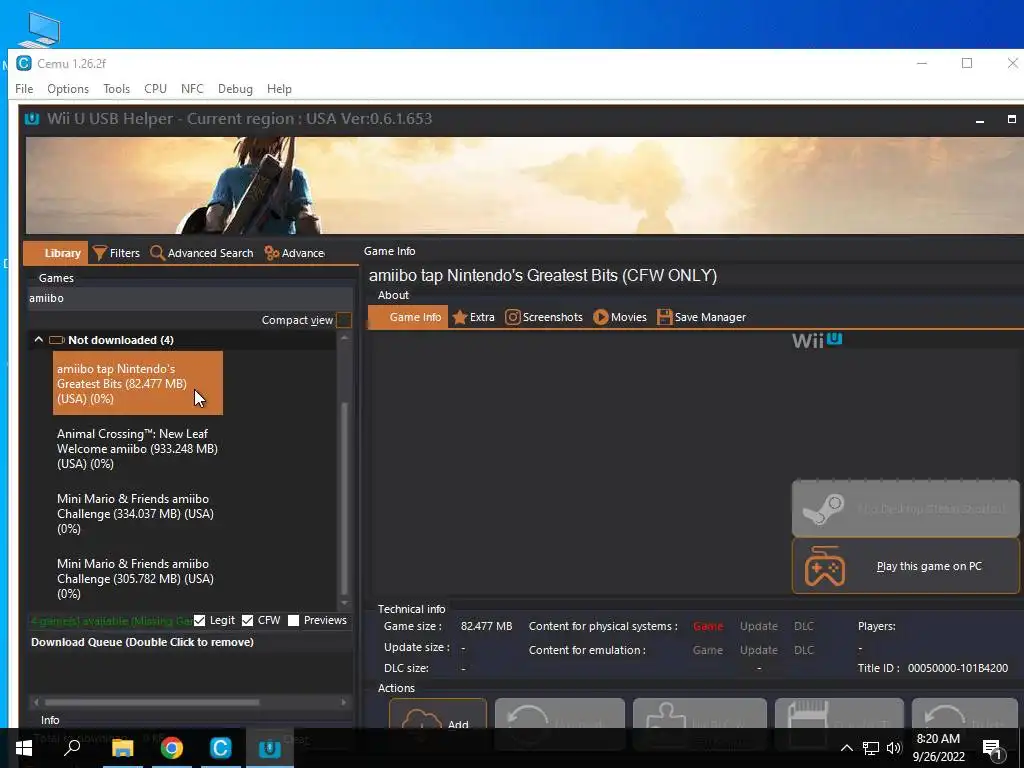
Task: Click Play this game on PC
Action: point(905,566)
